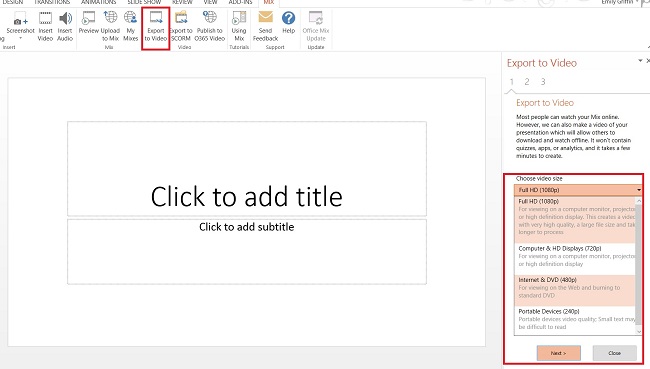Image resolution: width=650 pixels, height=369 pixels.
Task: Select Internet & DVD (480p) option
Action: click(x=575, y=290)
